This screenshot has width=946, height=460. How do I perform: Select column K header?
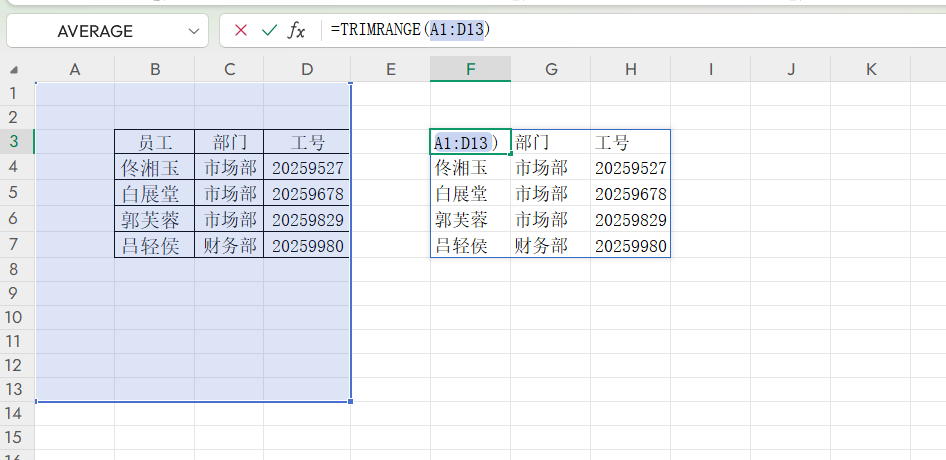(x=870, y=69)
